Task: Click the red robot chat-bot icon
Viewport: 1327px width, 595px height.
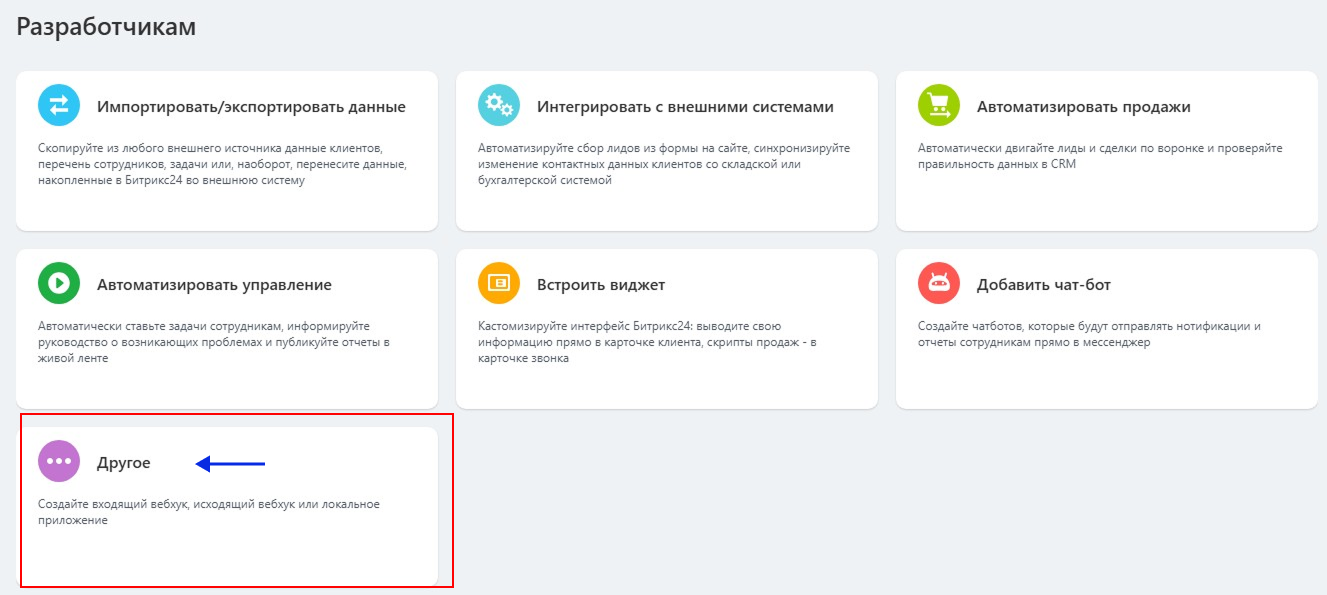Action: coord(938,284)
